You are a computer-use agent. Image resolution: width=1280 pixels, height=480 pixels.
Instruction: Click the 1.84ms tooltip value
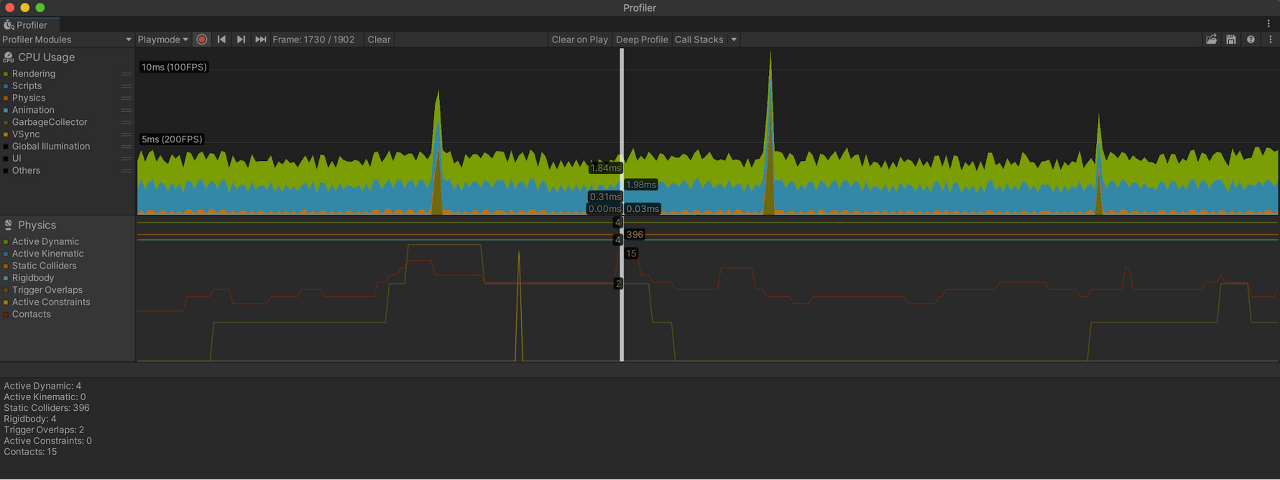tap(606, 168)
